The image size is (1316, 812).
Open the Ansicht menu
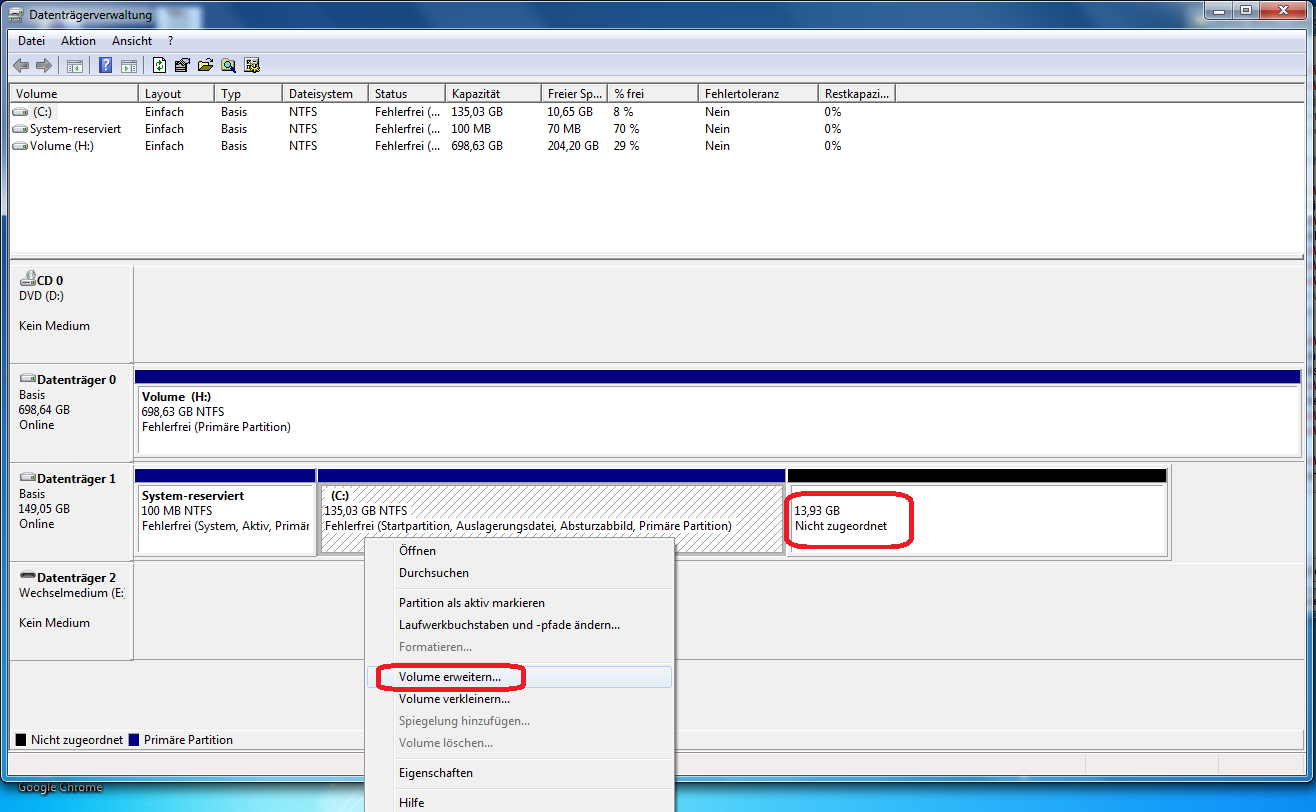coord(132,41)
